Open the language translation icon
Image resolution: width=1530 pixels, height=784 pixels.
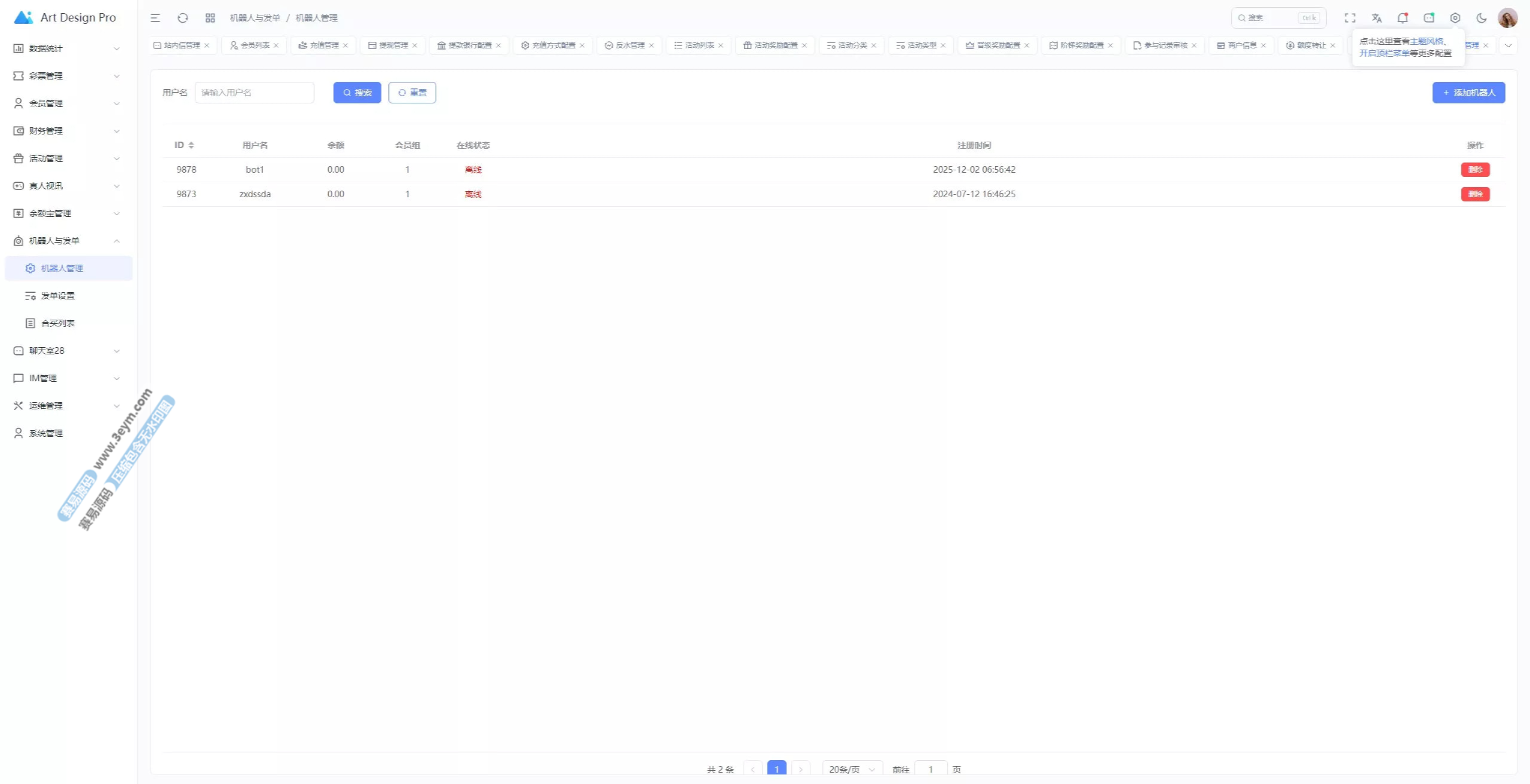click(1376, 18)
